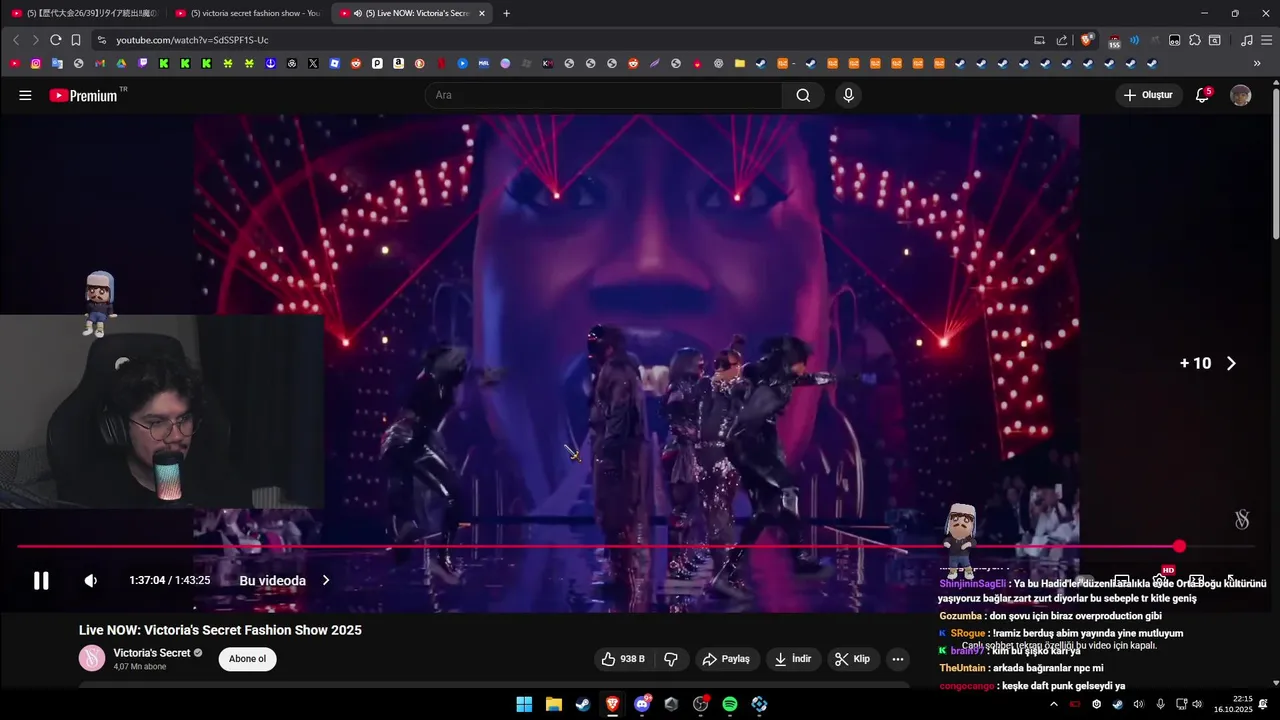Open Spotify from the taskbar
The width and height of the screenshot is (1280, 720).
pos(730,704)
